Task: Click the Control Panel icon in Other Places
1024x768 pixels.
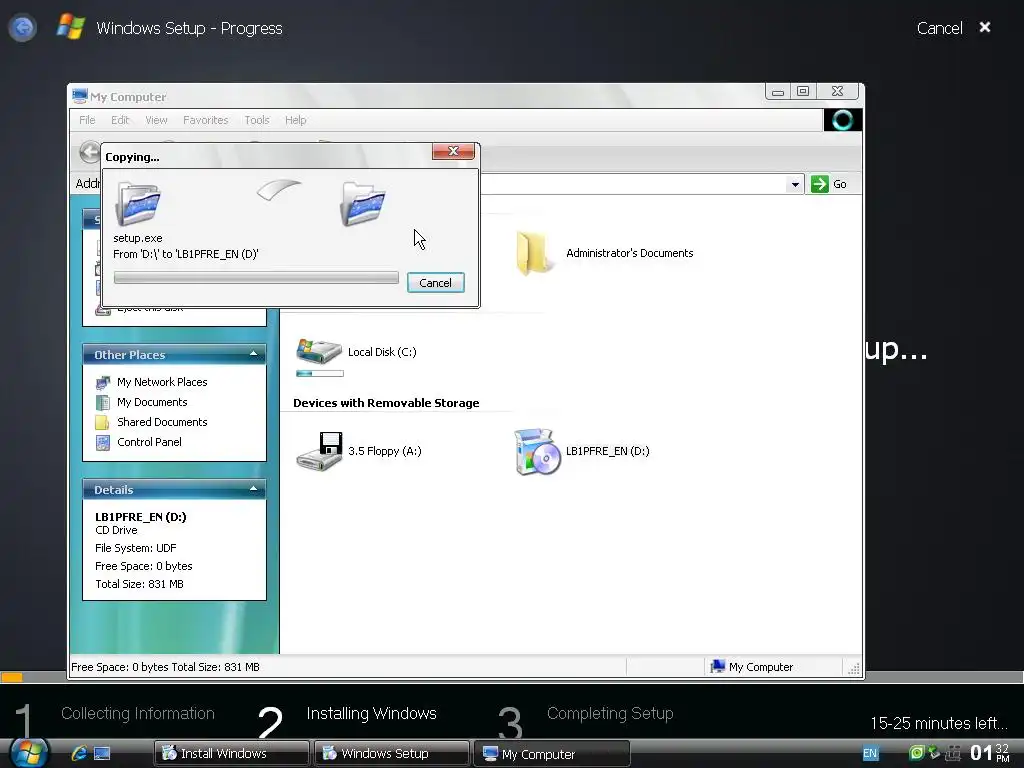Action: (x=103, y=443)
